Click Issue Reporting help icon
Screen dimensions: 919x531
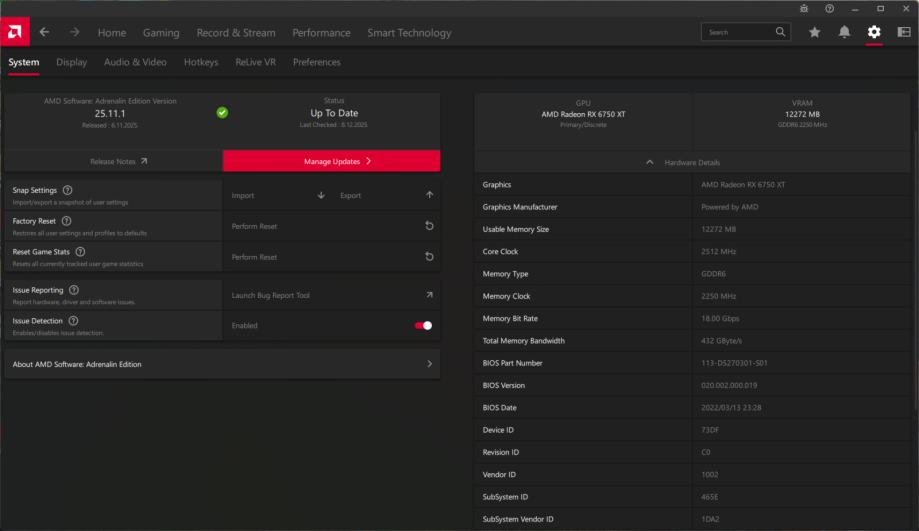coord(74,290)
